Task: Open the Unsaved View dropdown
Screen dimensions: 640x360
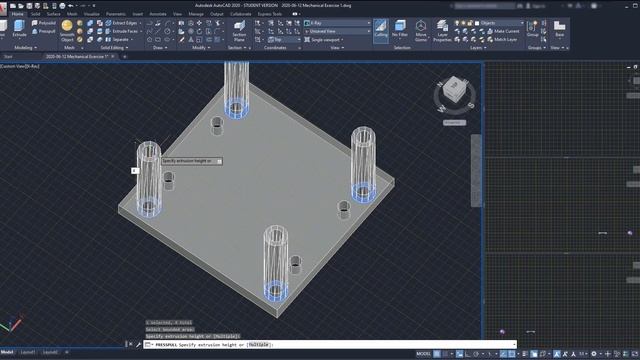Action: pos(337,31)
